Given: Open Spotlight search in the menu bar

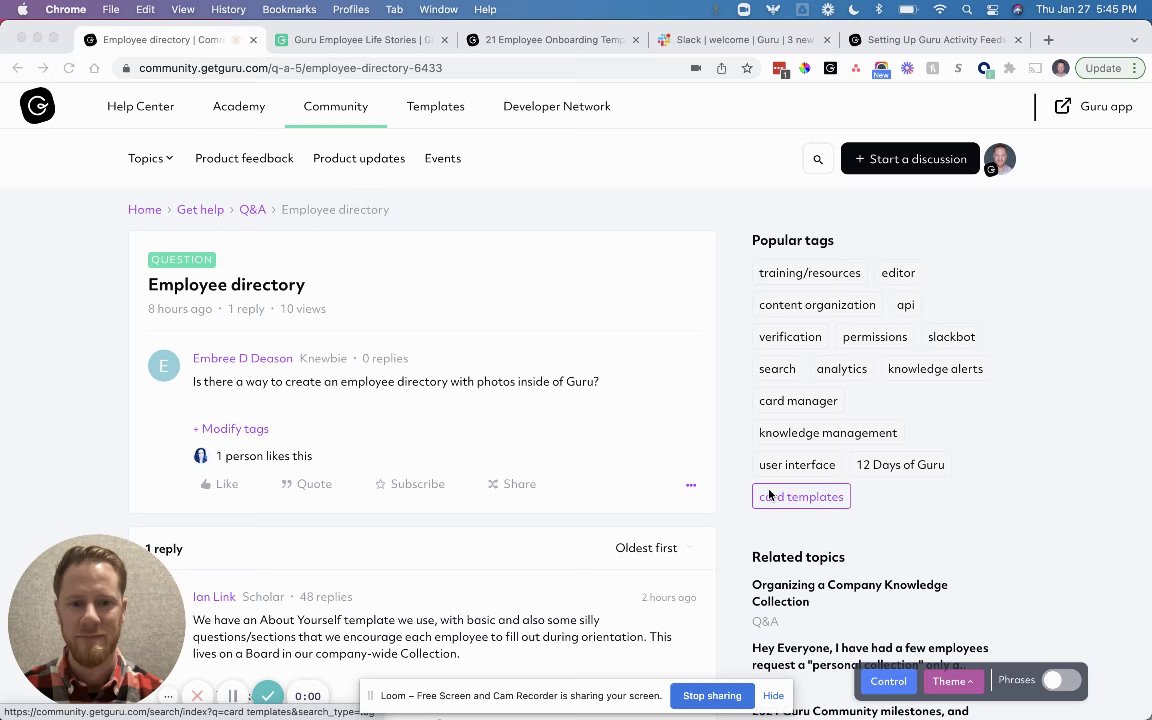Looking at the screenshot, I should [967, 10].
